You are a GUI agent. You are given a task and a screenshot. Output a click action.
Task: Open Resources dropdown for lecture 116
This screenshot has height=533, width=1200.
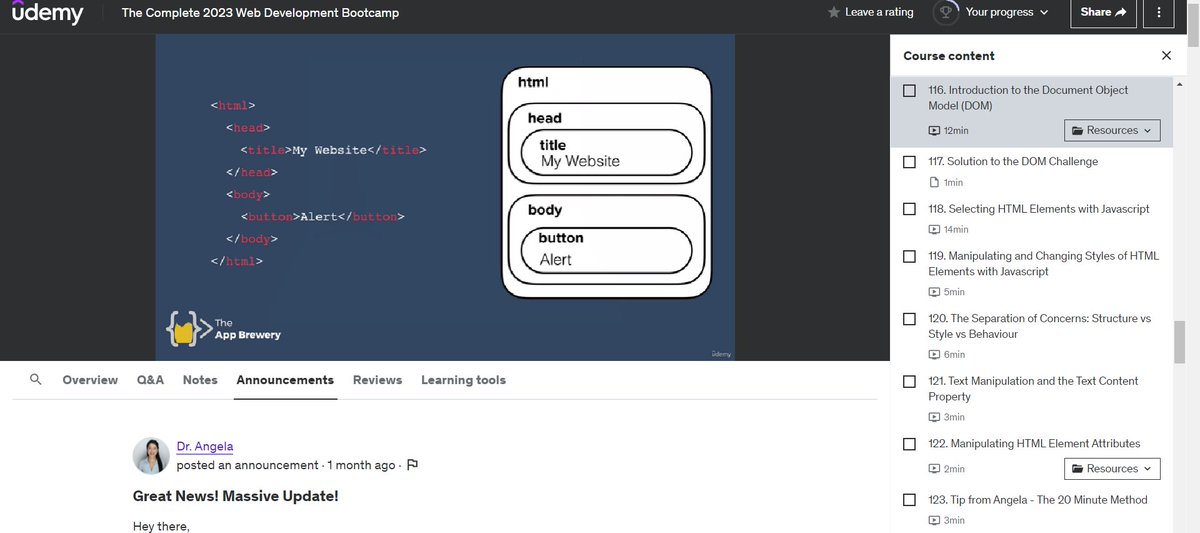[1112, 130]
